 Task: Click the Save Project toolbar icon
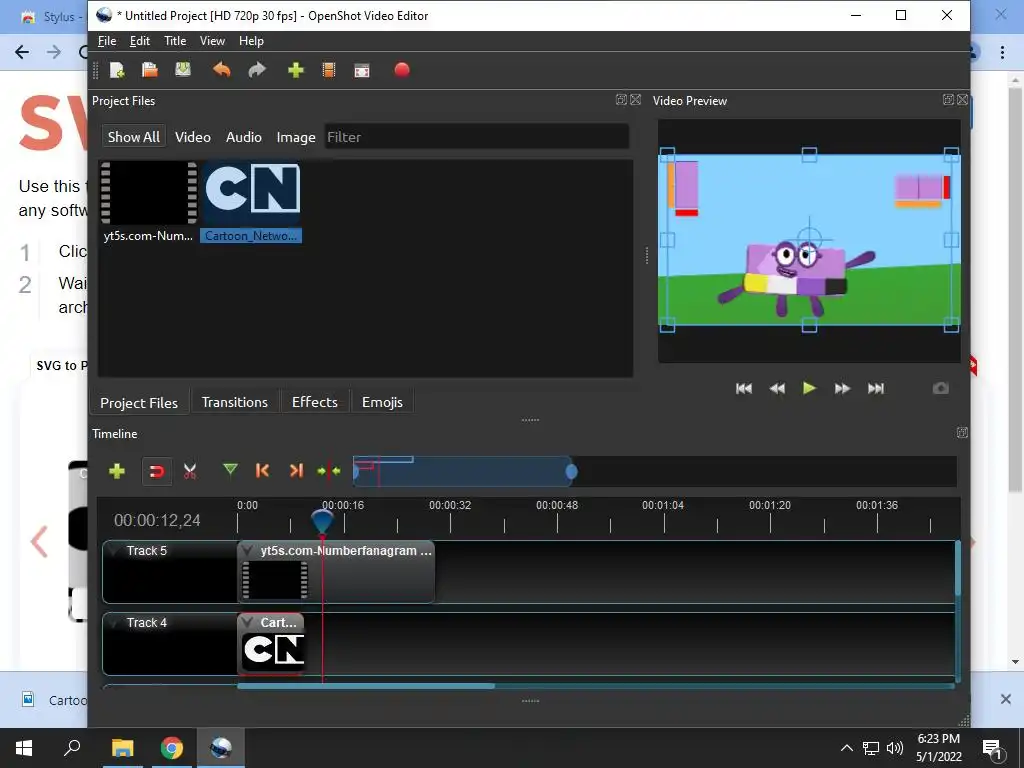click(x=183, y=70)
